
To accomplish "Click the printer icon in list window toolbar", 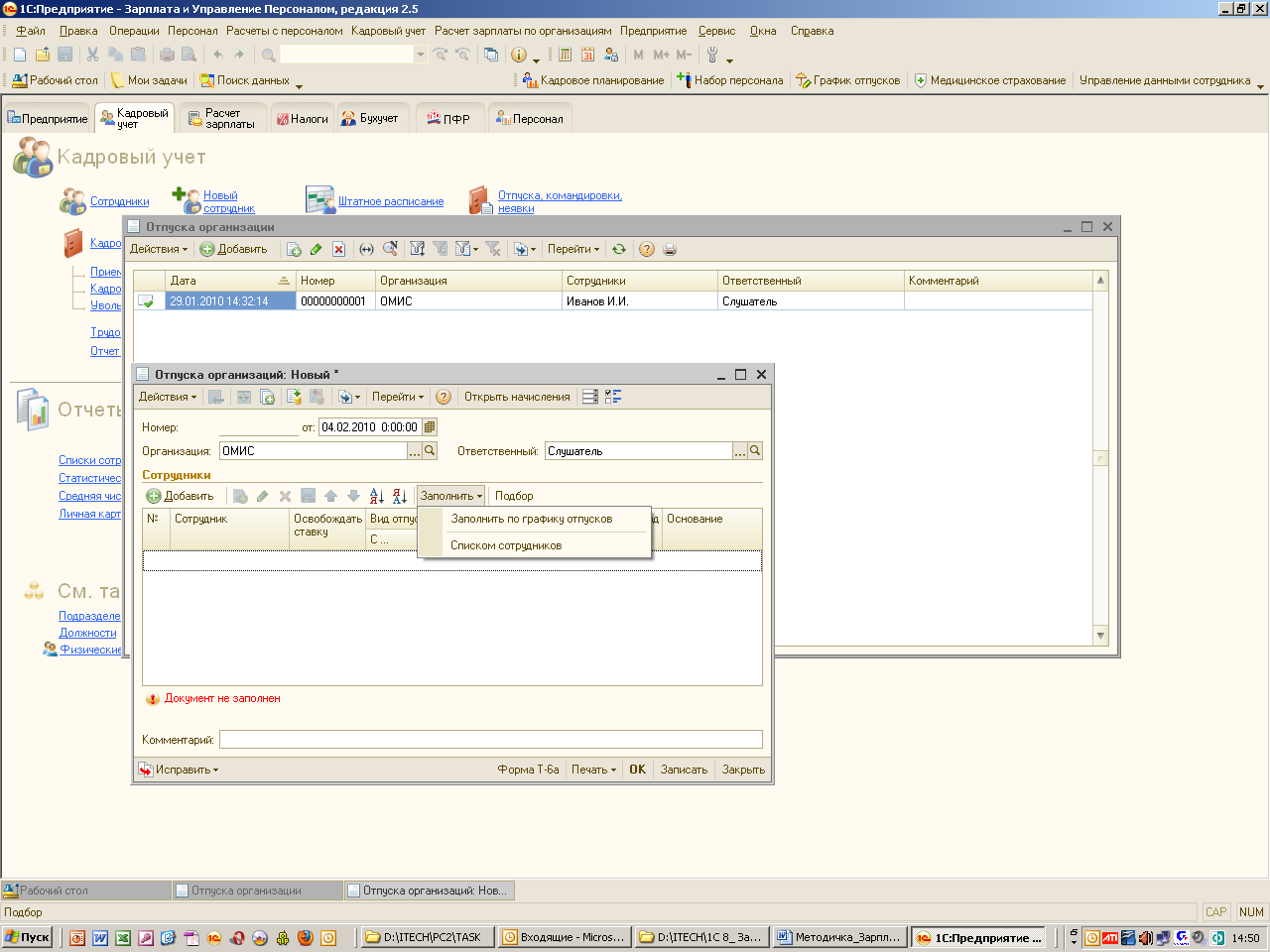I will pos(670,249).
